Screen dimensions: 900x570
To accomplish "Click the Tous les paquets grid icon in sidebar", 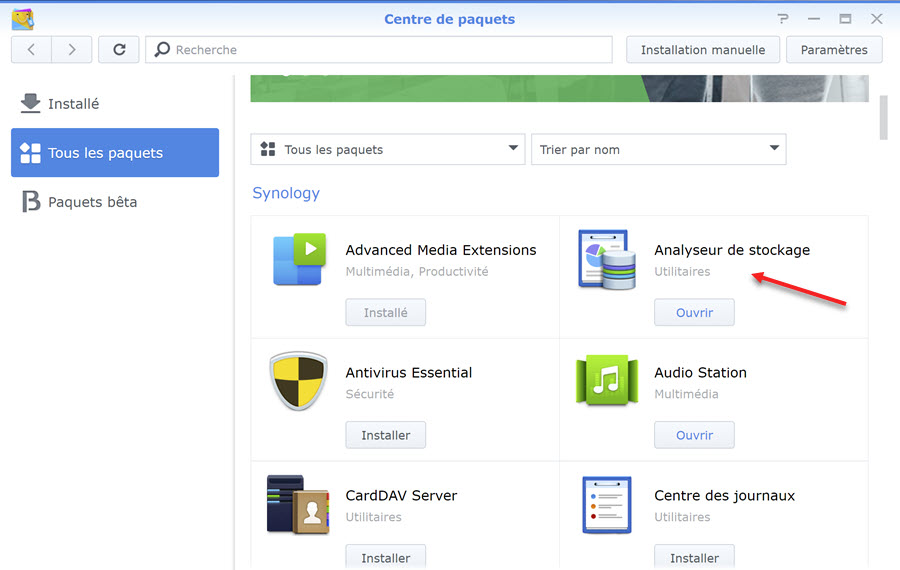I will pyautogui.click(x=30, y=153).
